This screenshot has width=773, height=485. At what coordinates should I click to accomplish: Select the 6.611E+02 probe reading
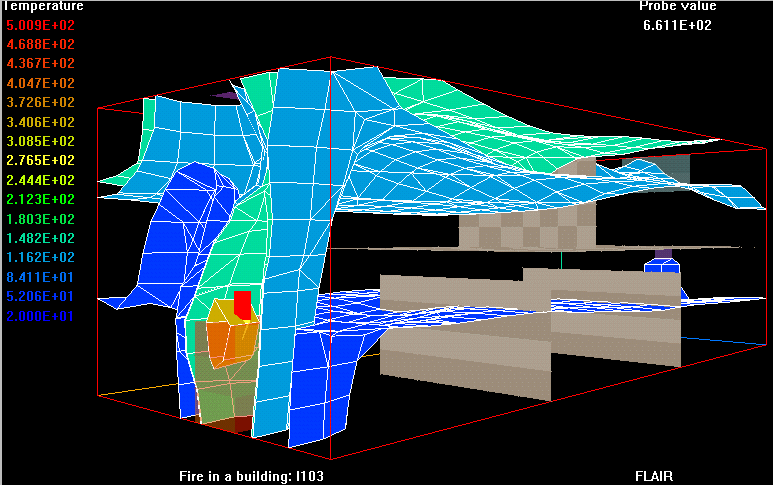[678, 25]
